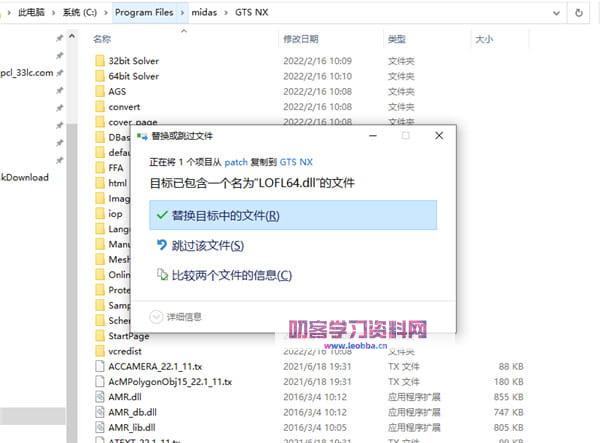
Task: Click the refresh icon beside the address bar
Action: [x=581, y=13]
